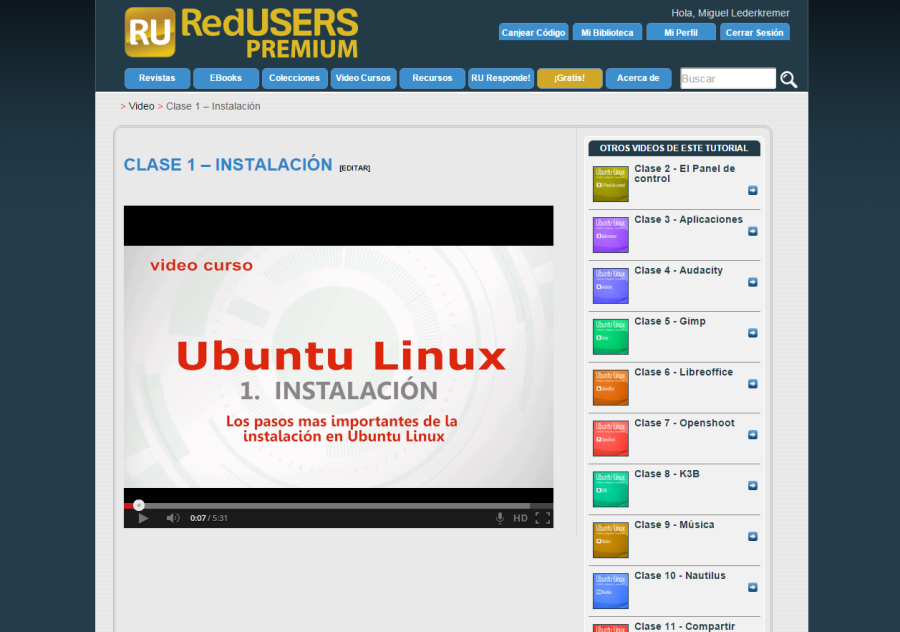Click the search magnifier icon
This screenshot has height=632, width=900.
pyautogui.click(x=789, y=78)
